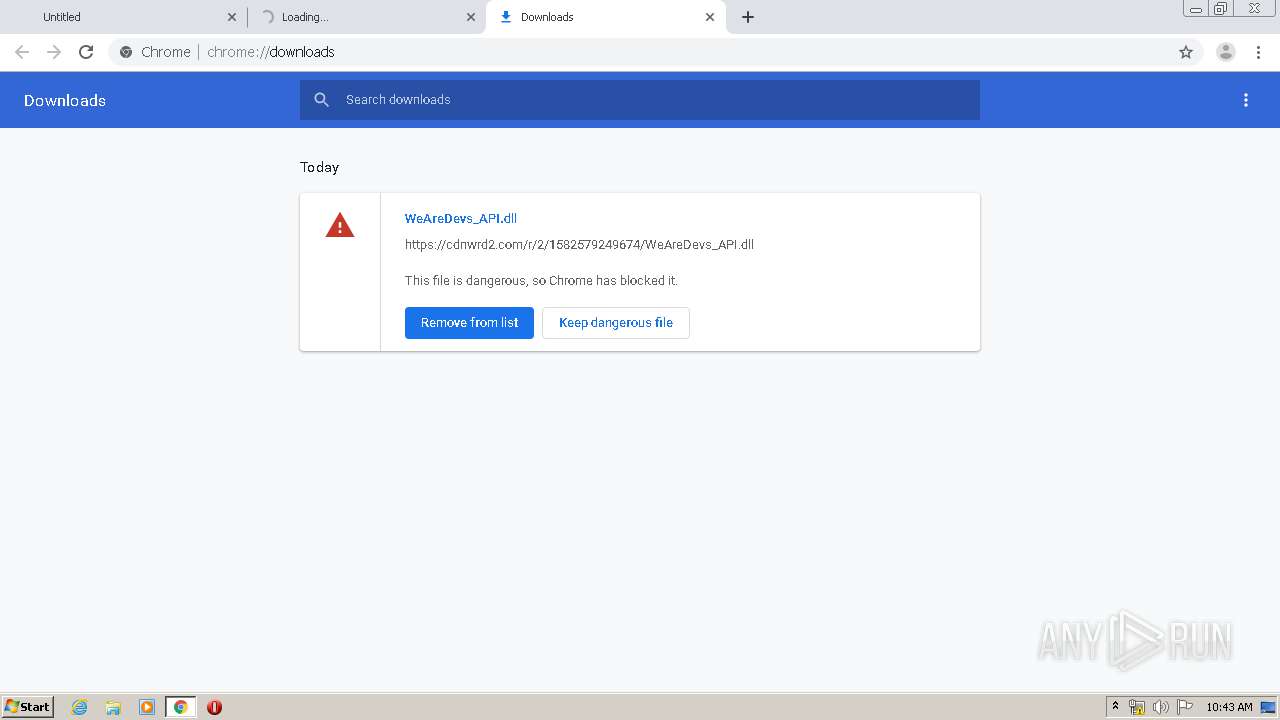Click the search magnifier icon in Downloads
The height and width of the screenshot is (720, 1280).
coord(322,100)
